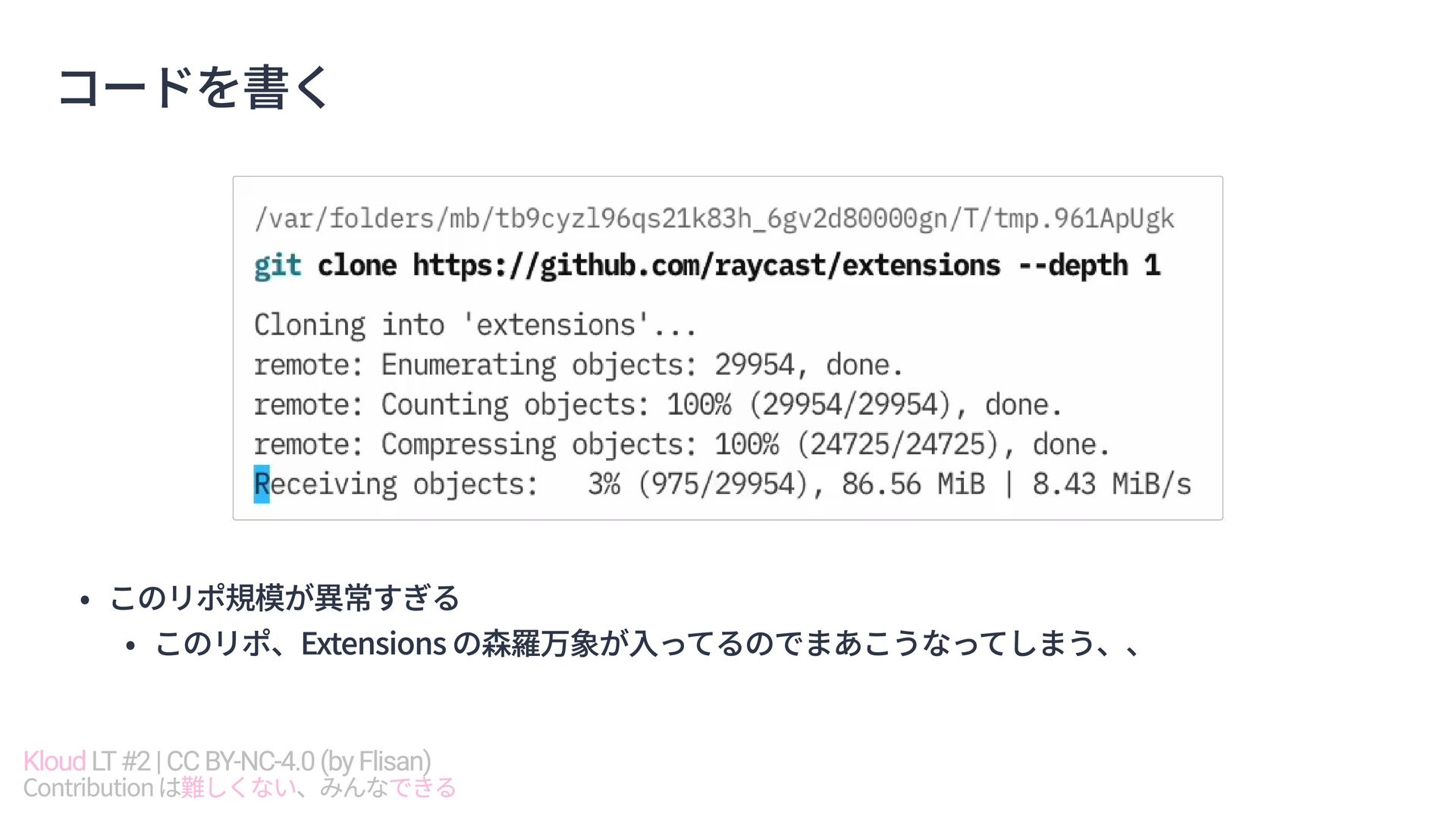Click the 8.43 MiB/s transfer speed
Viewport: 1456px width, 819px height.
point(1111,485)
